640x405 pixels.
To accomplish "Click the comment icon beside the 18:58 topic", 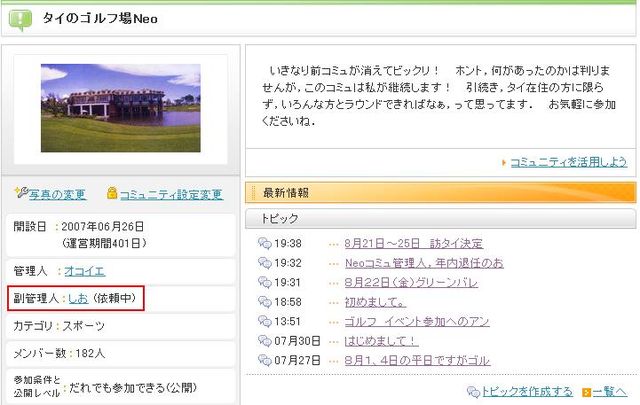I will pos(264,302).
